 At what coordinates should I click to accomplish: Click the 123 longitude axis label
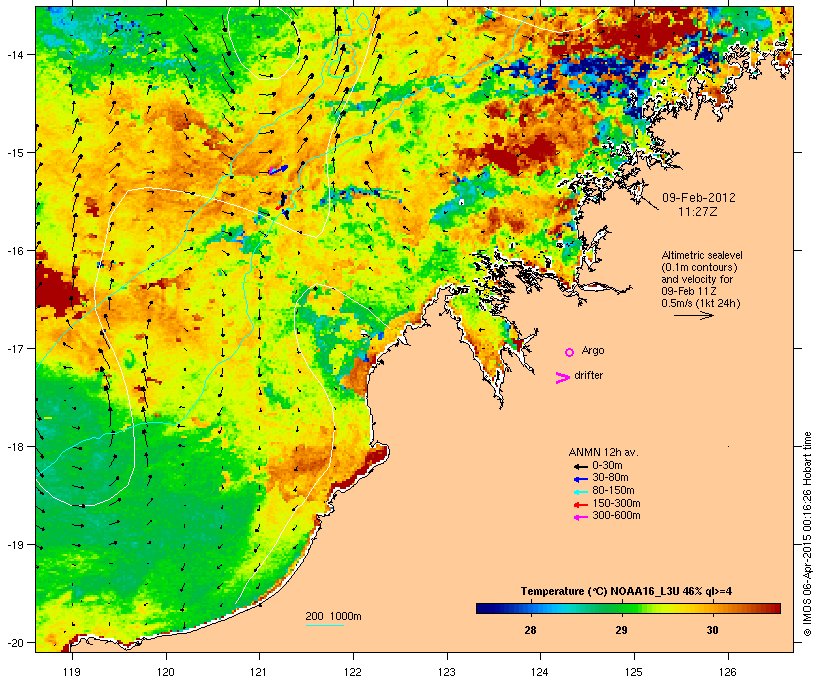coord(447,672)
